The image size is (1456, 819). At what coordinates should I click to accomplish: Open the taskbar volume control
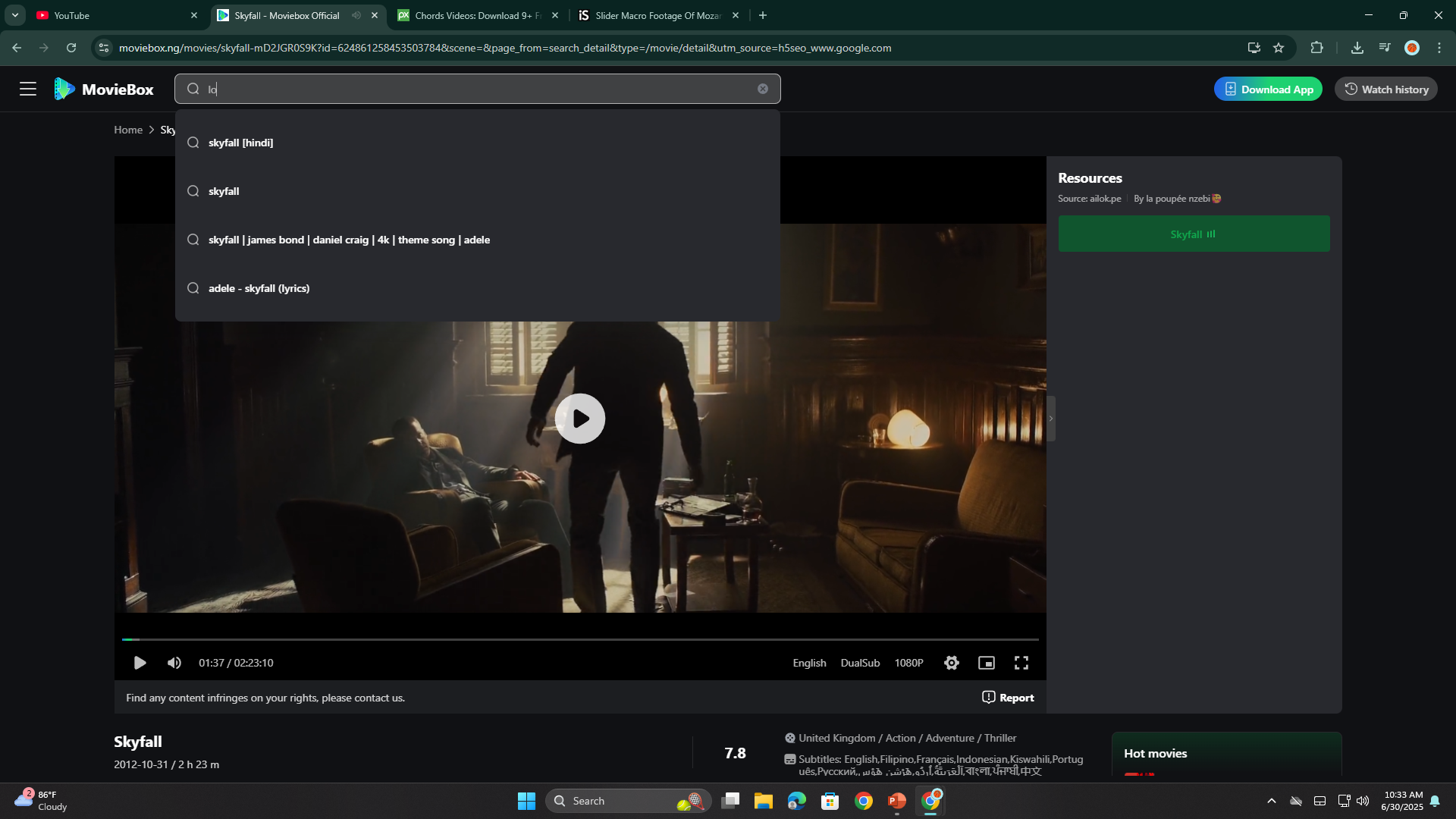[1363, 801]
